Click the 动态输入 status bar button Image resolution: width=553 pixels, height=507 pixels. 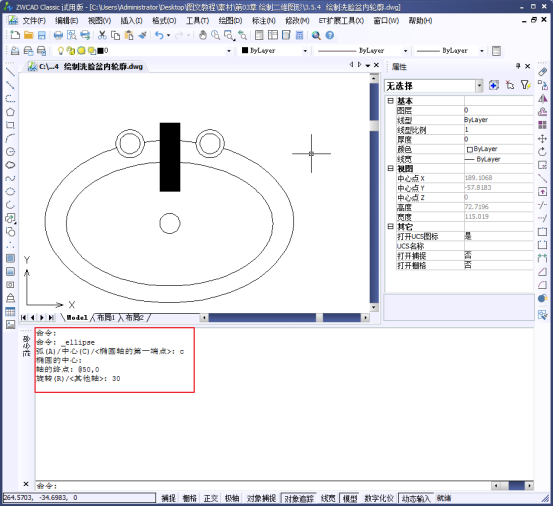click(416, 498)
